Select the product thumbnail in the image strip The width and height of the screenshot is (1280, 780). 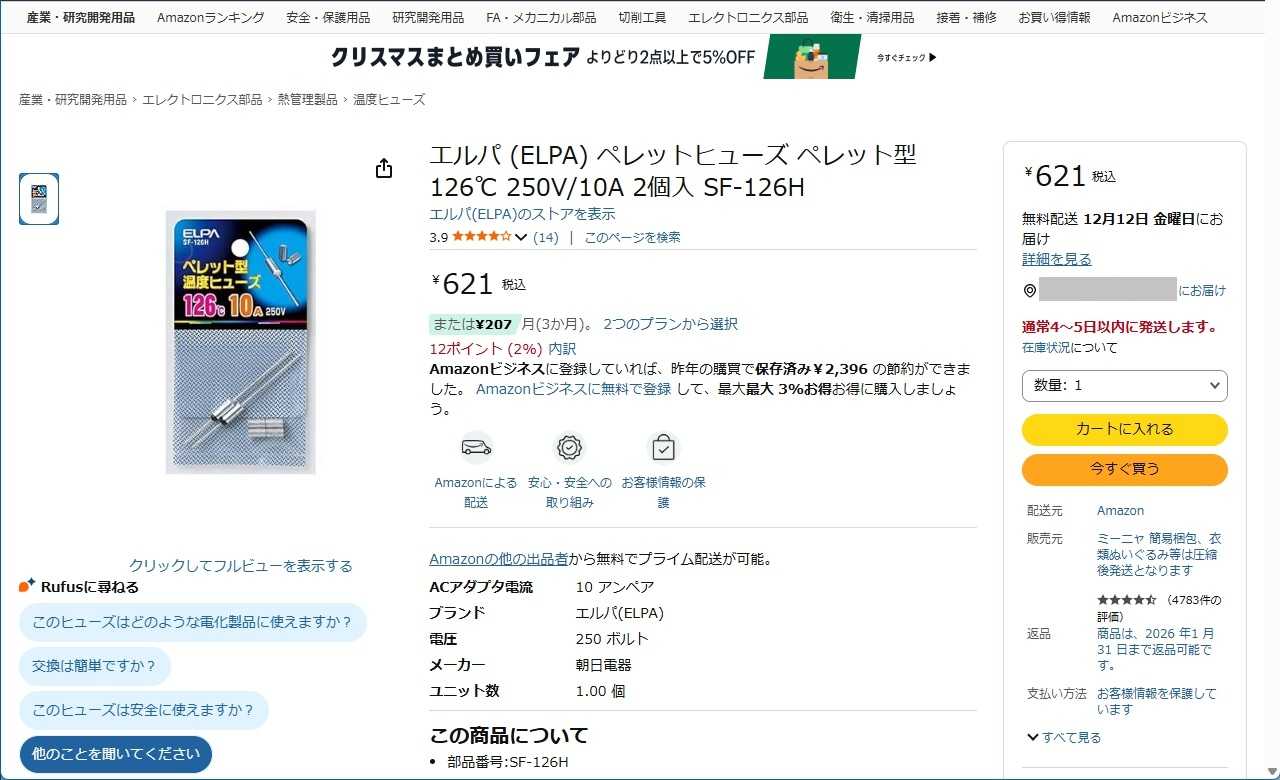[39, 199]
